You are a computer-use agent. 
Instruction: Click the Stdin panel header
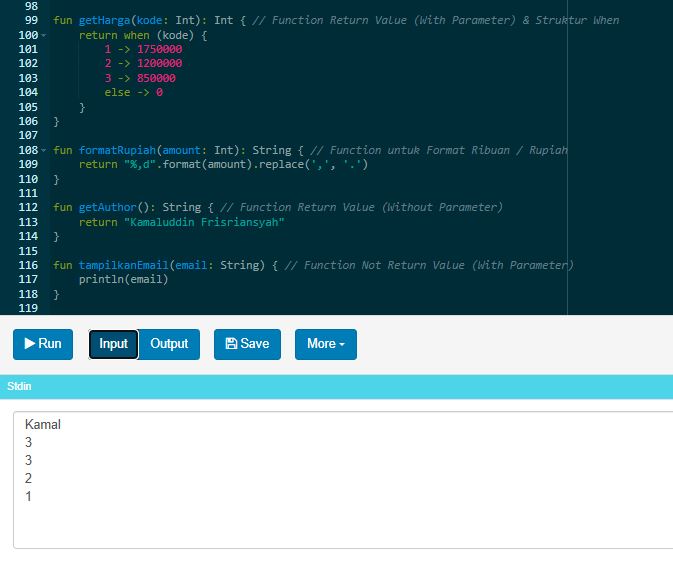[x=336, y=386]
